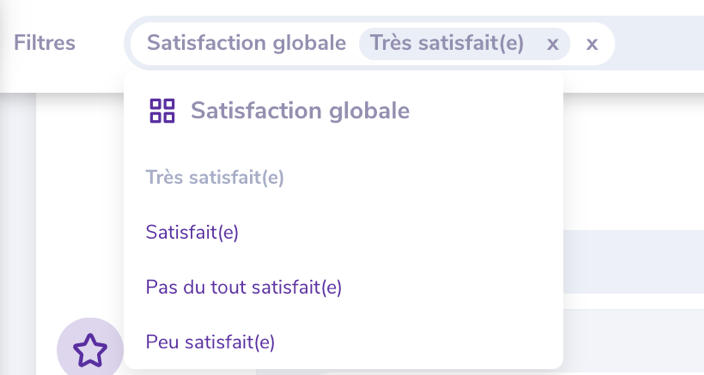The image size is (704, 375).
Task: Pick the Peu satisfait(e) option
Action: 210,342
